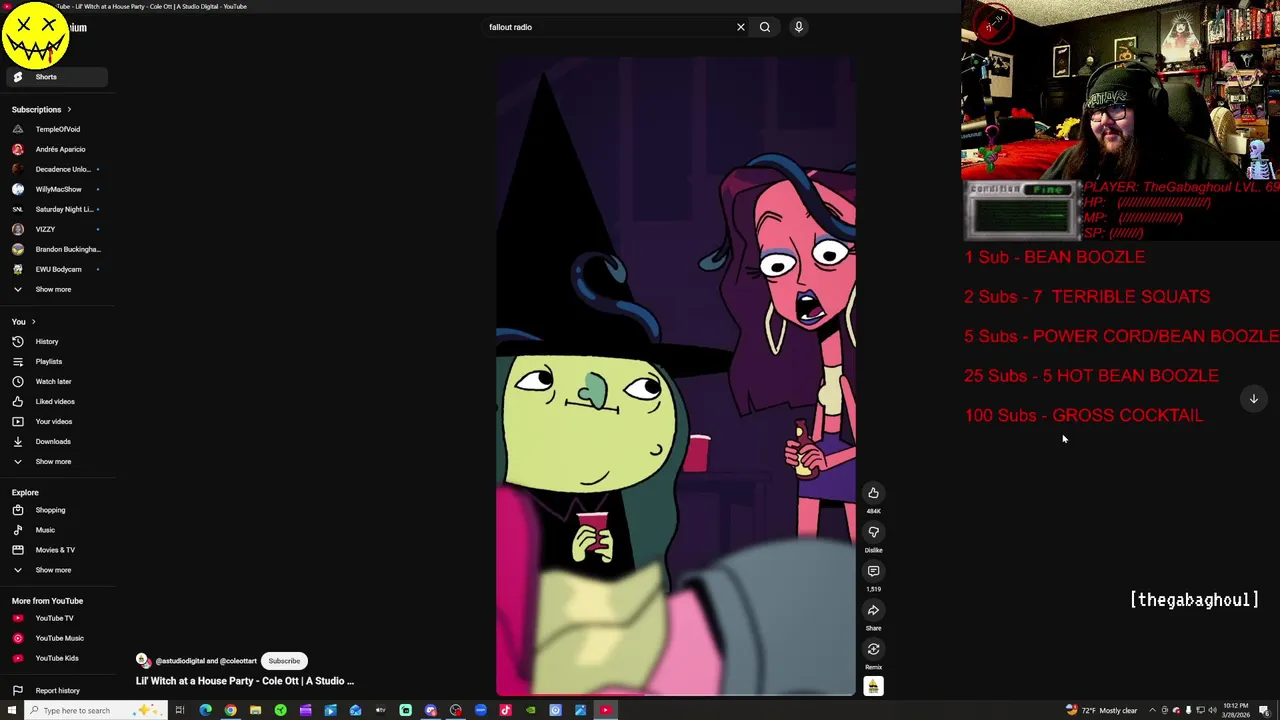Launch Microsoft Edge from taskbar
The image size is (1280, 720).
205,710
